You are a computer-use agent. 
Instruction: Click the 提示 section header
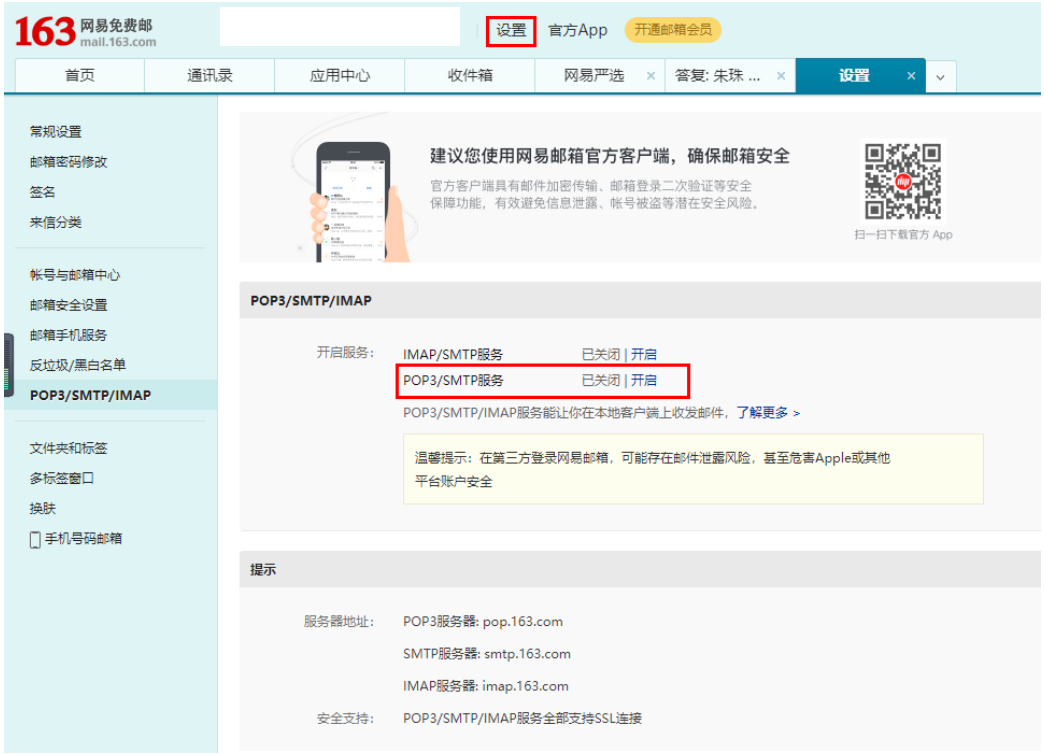(x=263, y=570)
